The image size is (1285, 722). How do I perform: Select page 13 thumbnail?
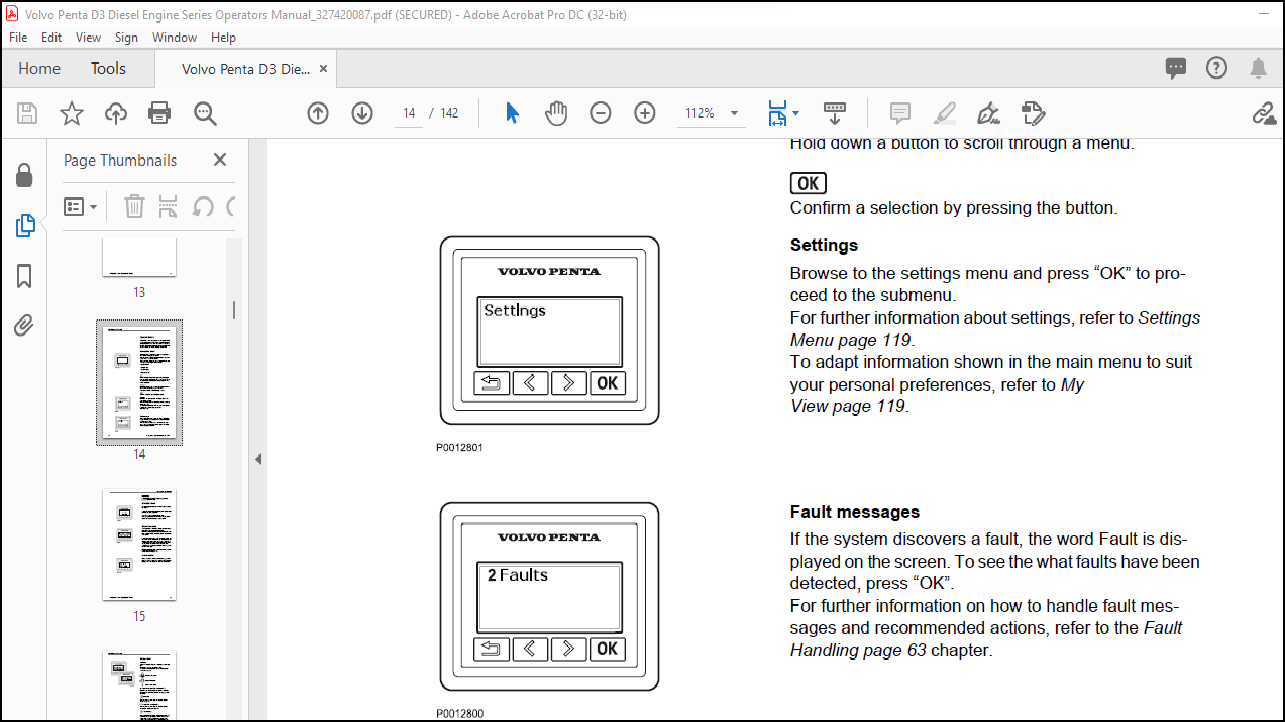139,257
